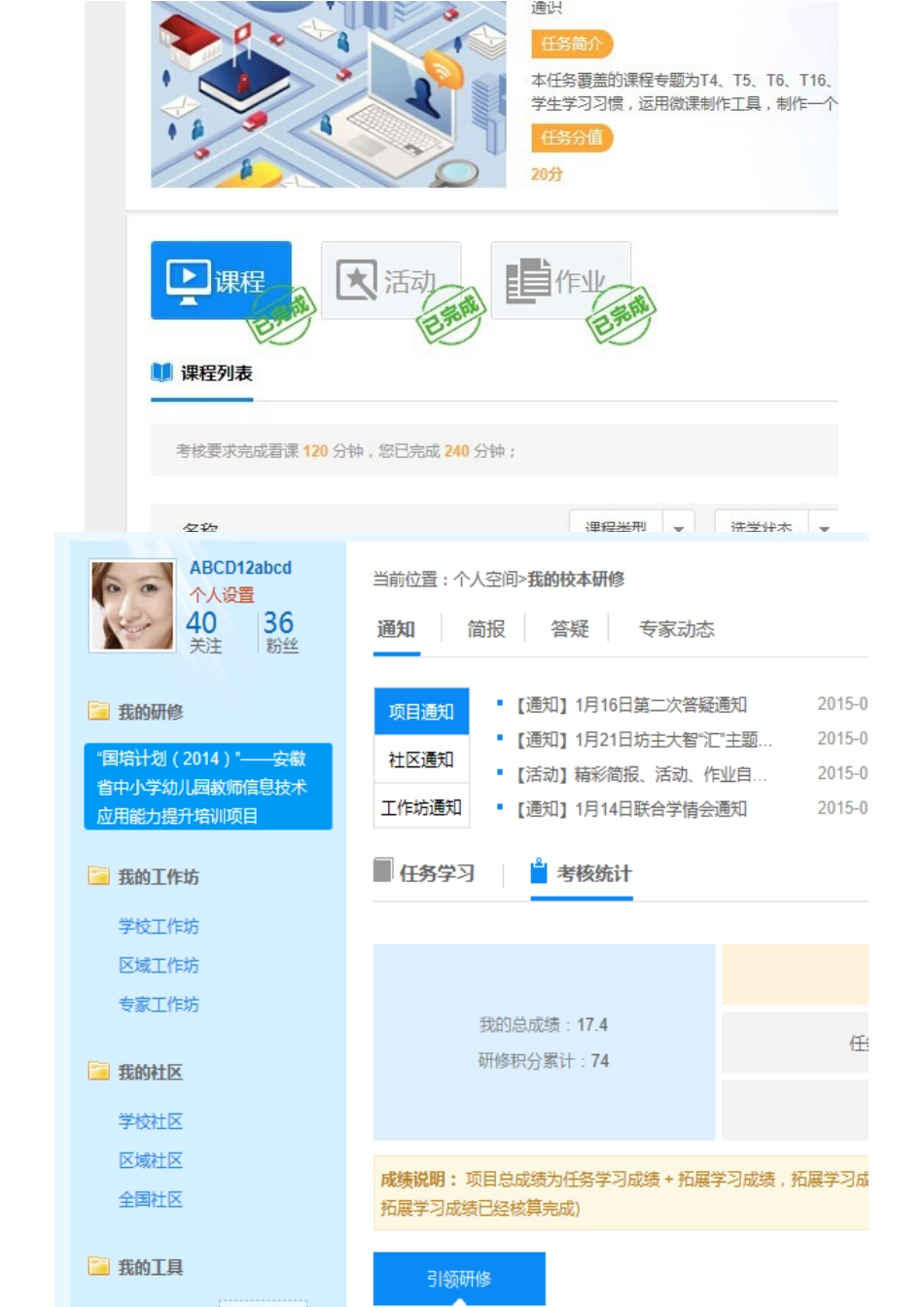Image resolution: width=924 pixels, height=1307 pixels.
Task: Open 区域工作坊 in sidebar
Action: (x=159, y=965)
